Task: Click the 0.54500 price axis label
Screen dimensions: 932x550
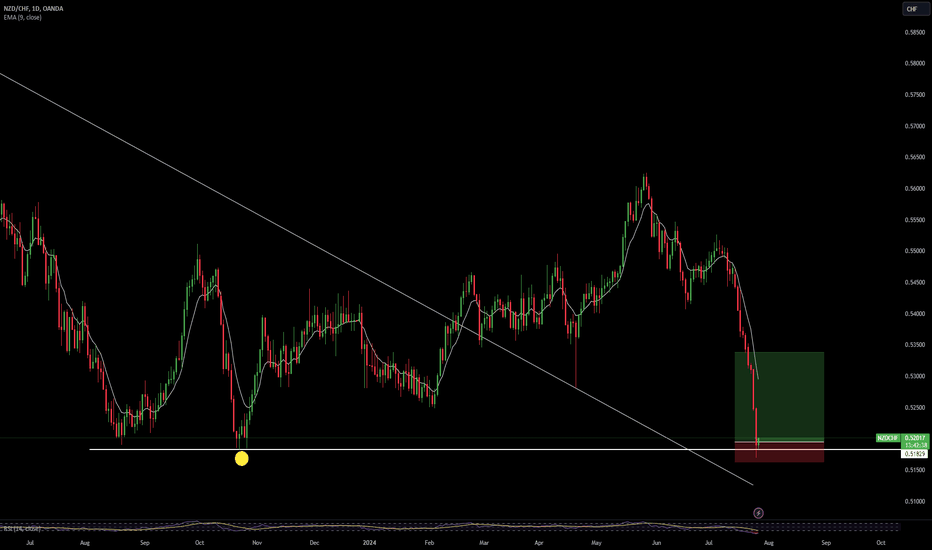Action: (x=914, y=282)
